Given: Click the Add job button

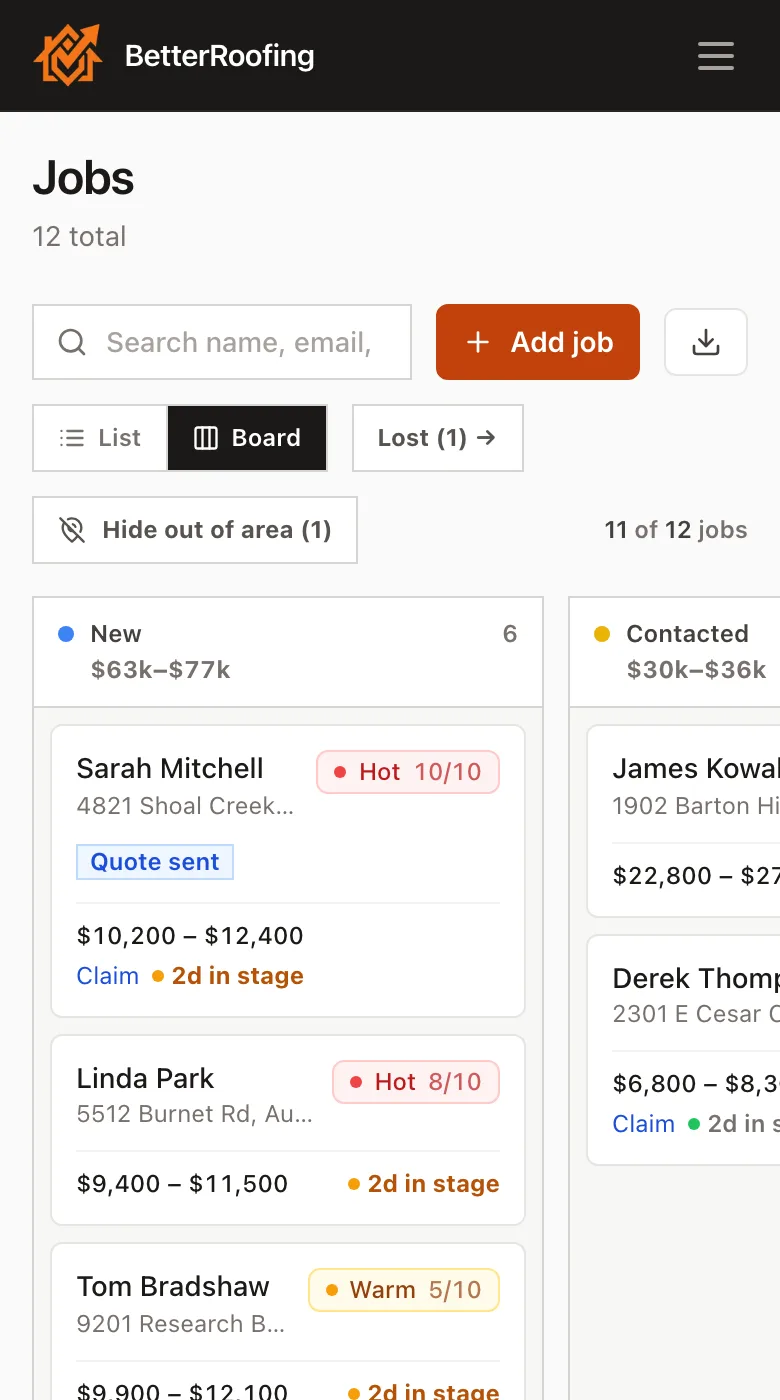Looking at the screenshot, I should pos(538,342).
